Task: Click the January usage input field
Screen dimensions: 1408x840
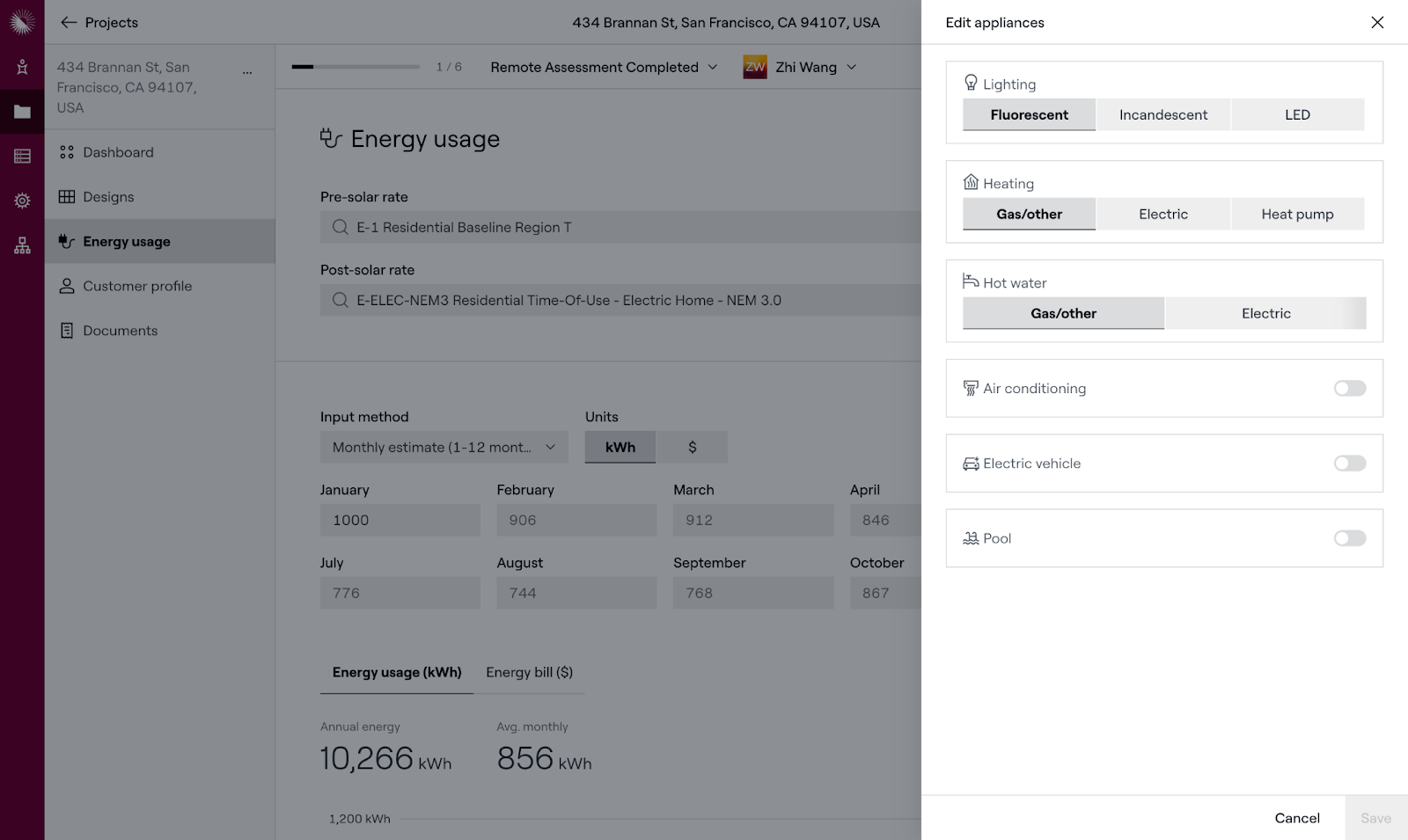Action: coord(400,521)
